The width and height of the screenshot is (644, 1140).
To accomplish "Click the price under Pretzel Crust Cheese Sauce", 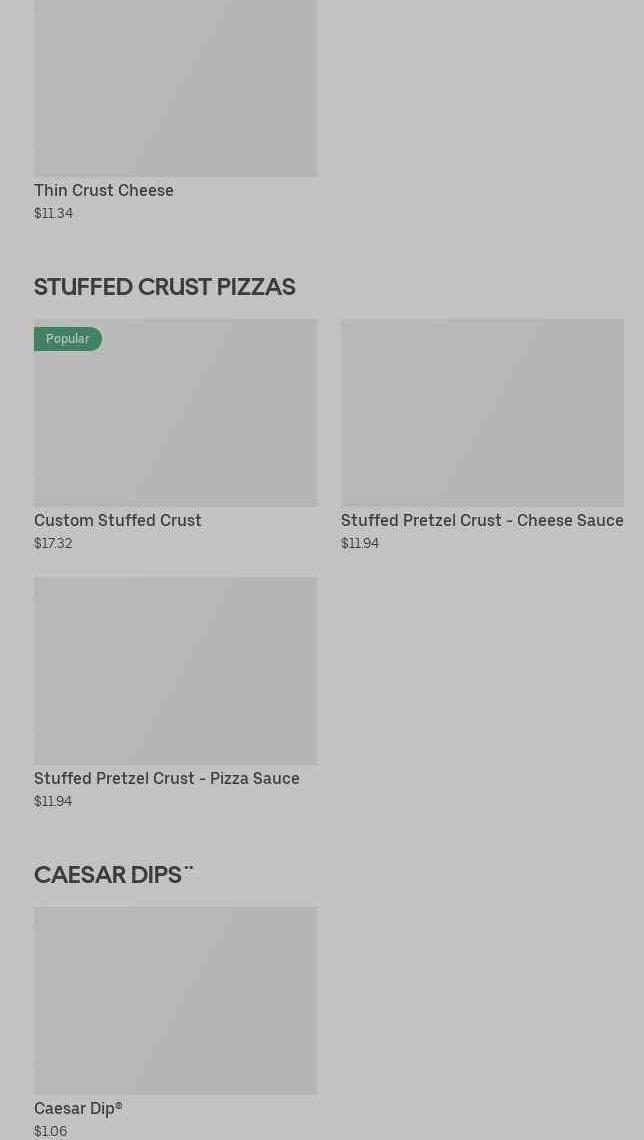I will (x=360, y=543).
